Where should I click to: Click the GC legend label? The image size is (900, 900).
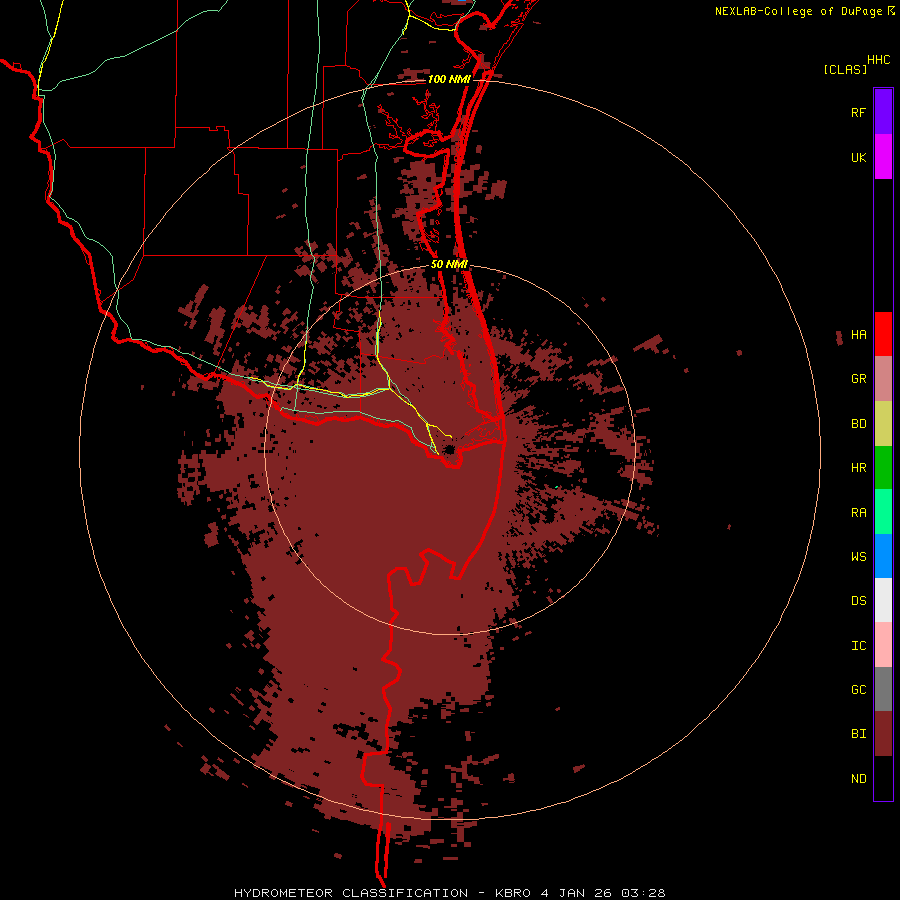click(859, 689)
